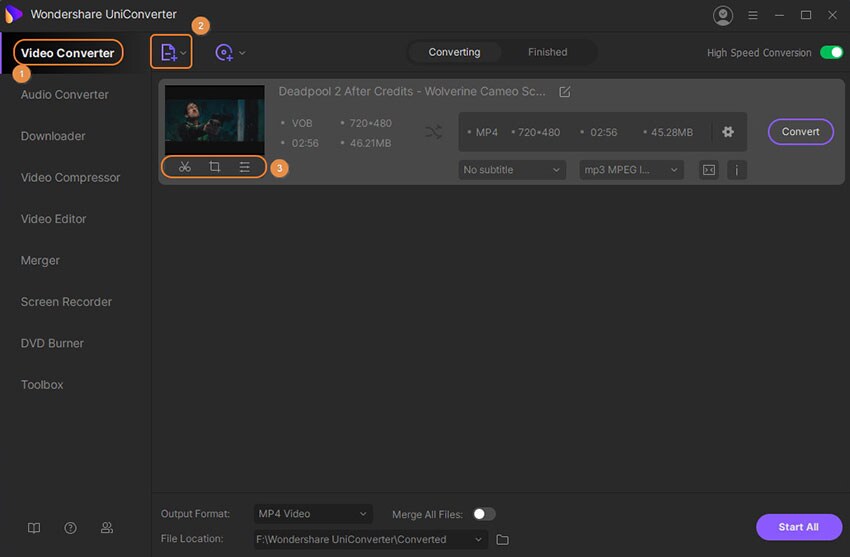
Task: Expand the Load DVD dropdown arrow
Action: click(x=242, y=53)
